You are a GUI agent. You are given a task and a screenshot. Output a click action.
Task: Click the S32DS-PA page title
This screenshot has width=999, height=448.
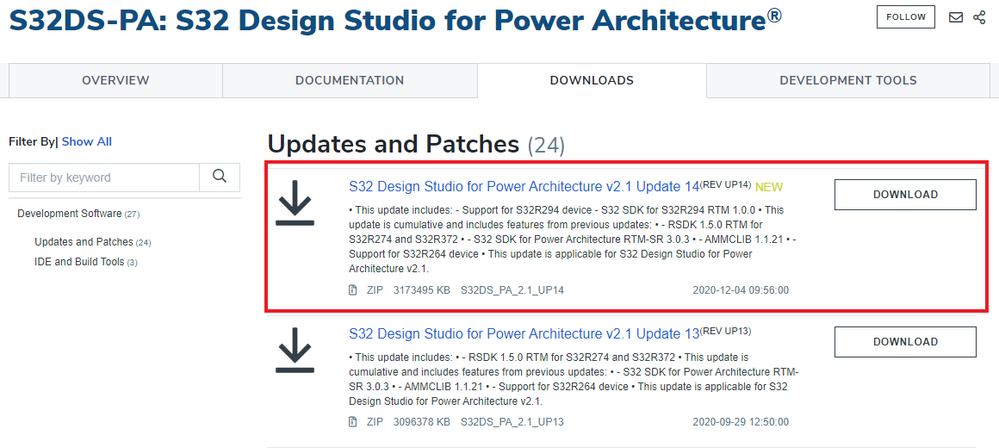(x=395, y=20)
